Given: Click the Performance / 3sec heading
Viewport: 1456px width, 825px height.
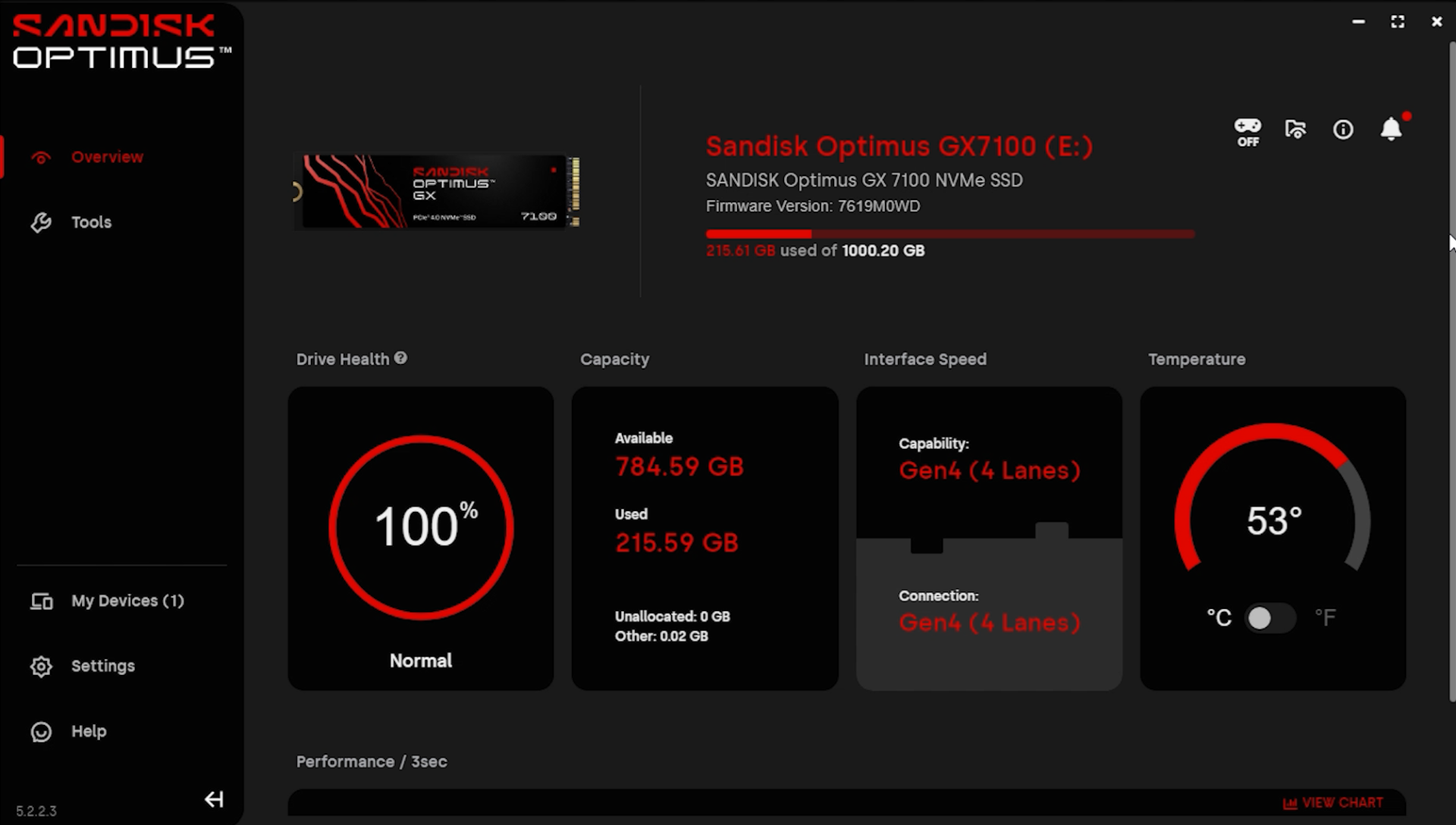Looking at the screenshot, I should [372, 761].
